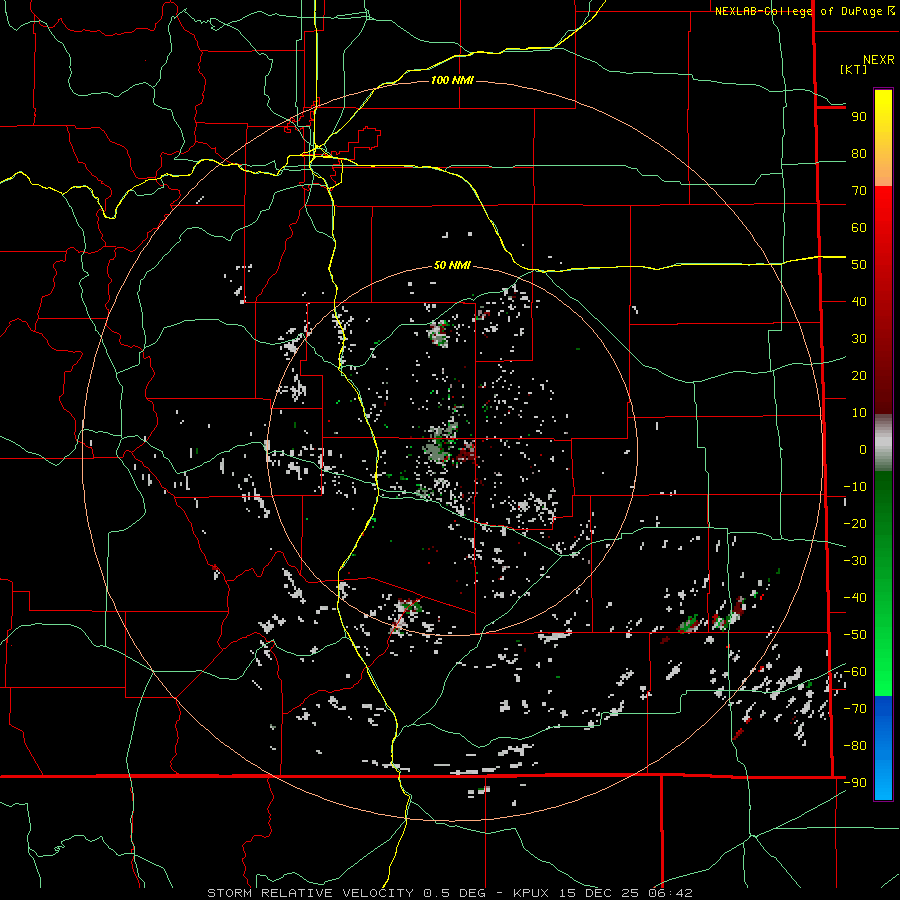Click the -60 value on the velocity scale
This screenshot has width=900, height=900.
(x=855, y=672)
